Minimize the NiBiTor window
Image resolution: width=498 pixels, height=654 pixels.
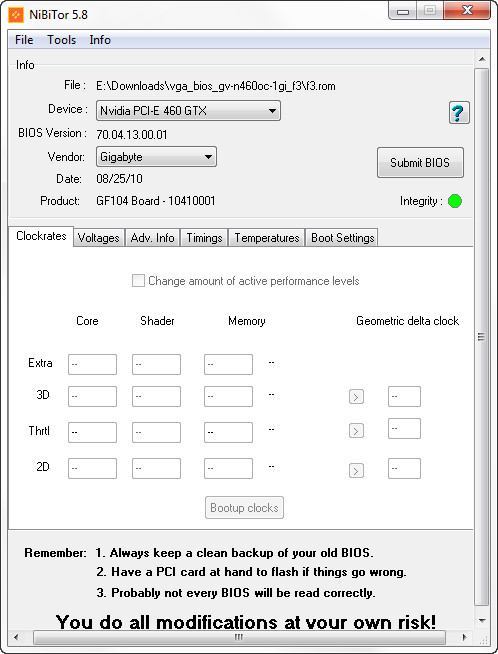click(x=402, y=11)
